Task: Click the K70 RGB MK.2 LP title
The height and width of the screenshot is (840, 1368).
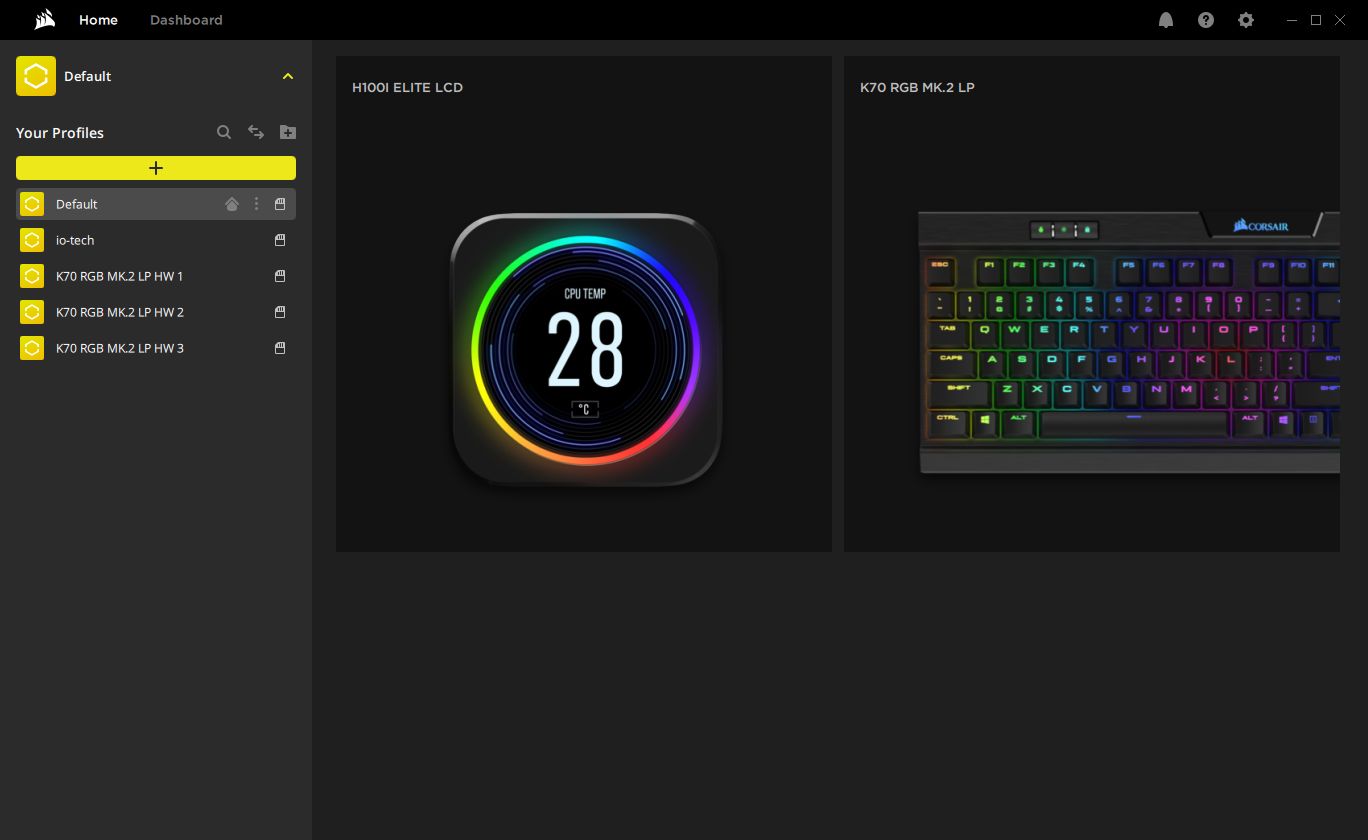Action: point(917,88)
